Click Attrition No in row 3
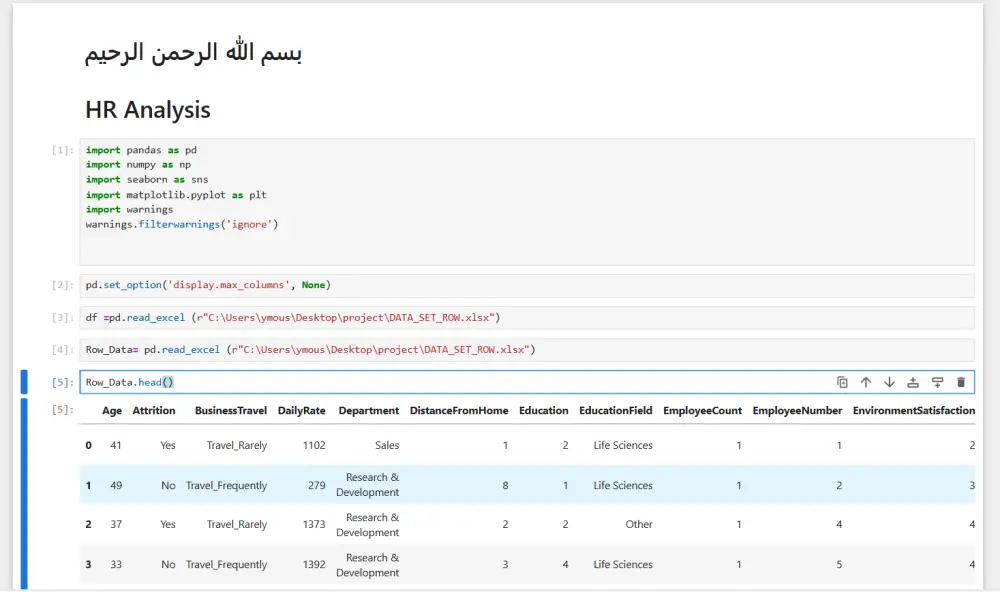Image resolution: width=1000 pixels, height=592 pixels. point(168,565)
